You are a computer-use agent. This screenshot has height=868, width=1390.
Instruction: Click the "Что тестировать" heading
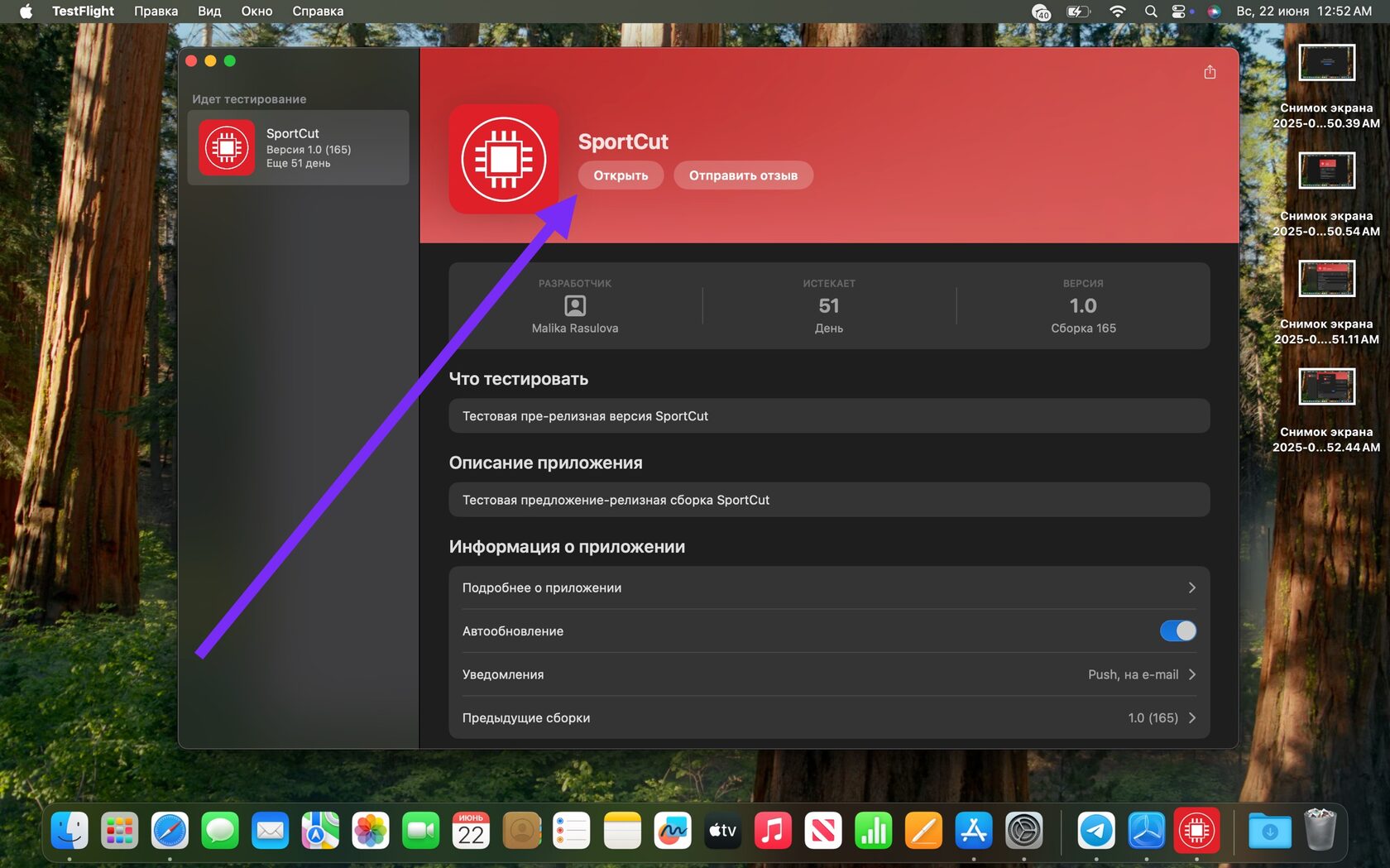pos(519,379)
